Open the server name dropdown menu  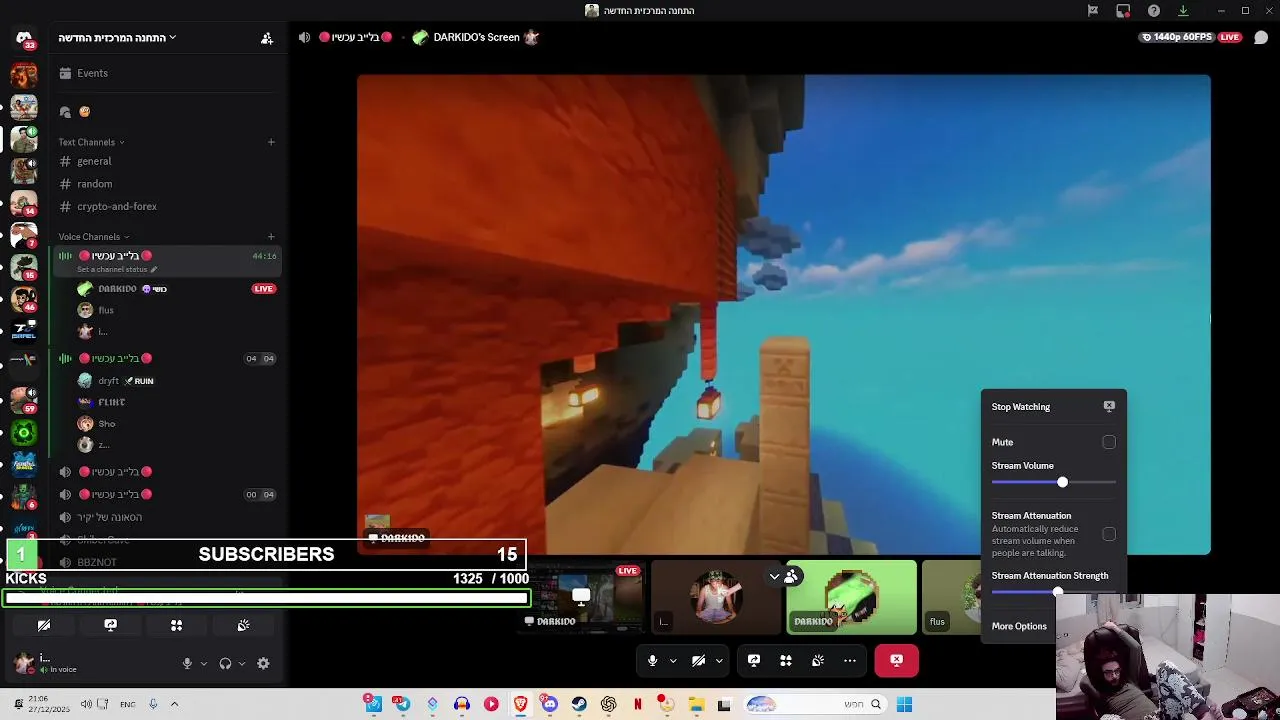coord(117,38)
